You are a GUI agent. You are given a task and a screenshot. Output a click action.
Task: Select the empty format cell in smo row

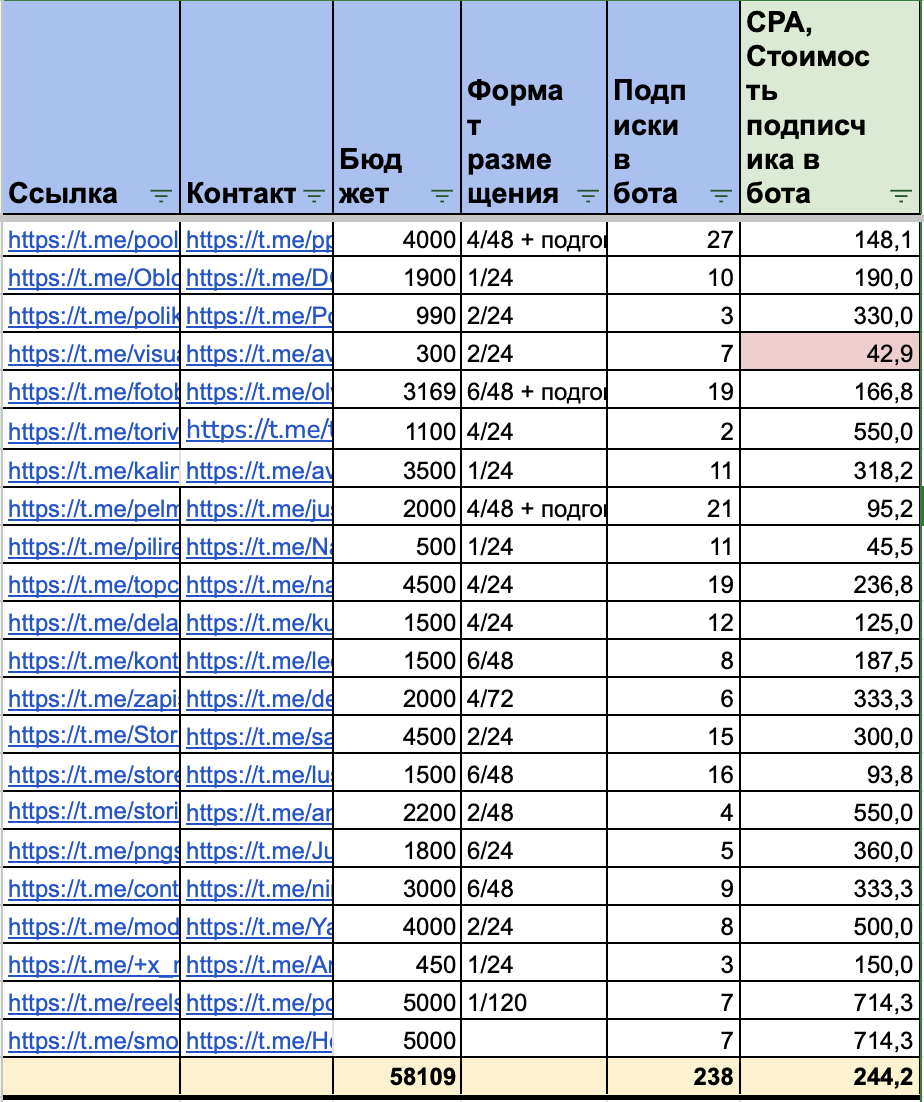[x=534, y=1039]
